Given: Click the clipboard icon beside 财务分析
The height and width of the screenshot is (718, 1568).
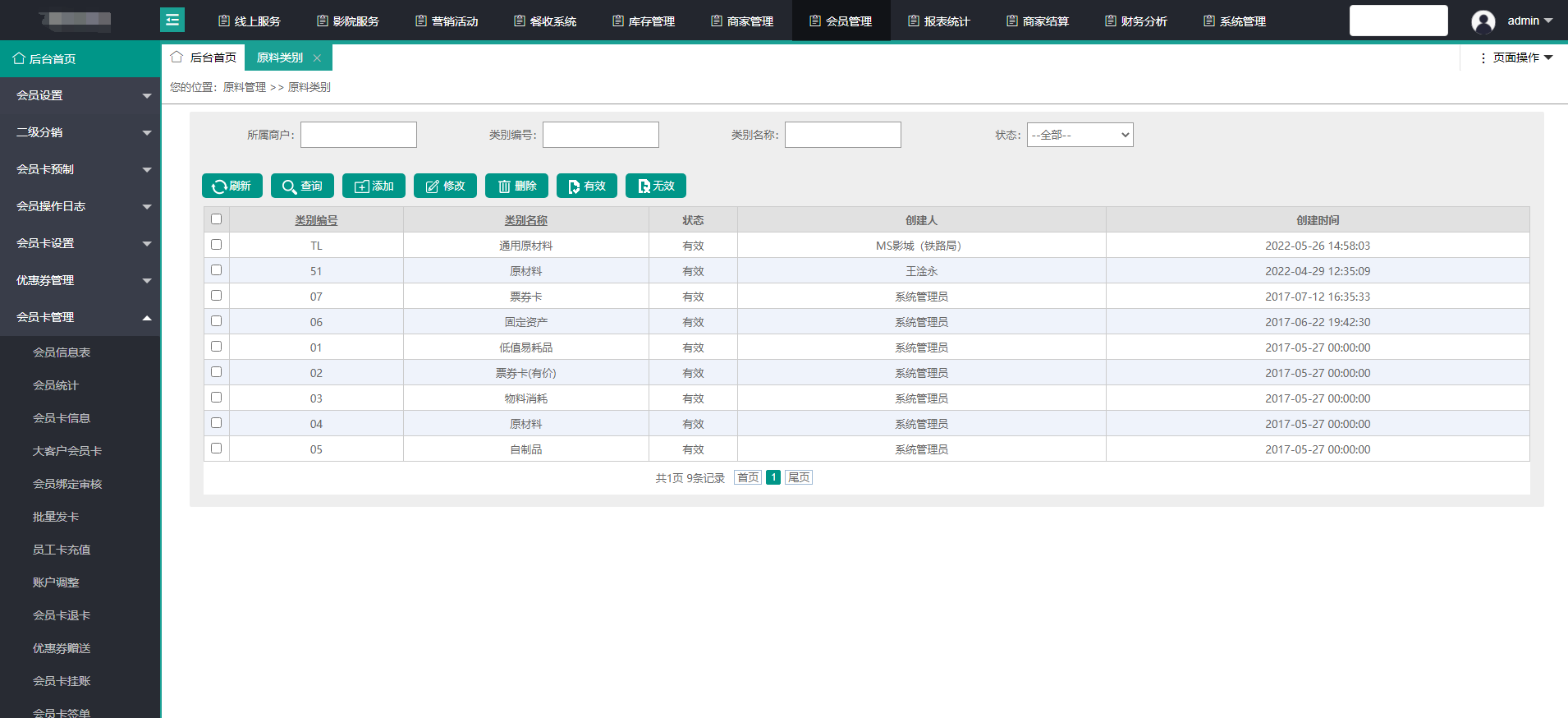Looking at the screenshot, I should [x=1111, y=21].
